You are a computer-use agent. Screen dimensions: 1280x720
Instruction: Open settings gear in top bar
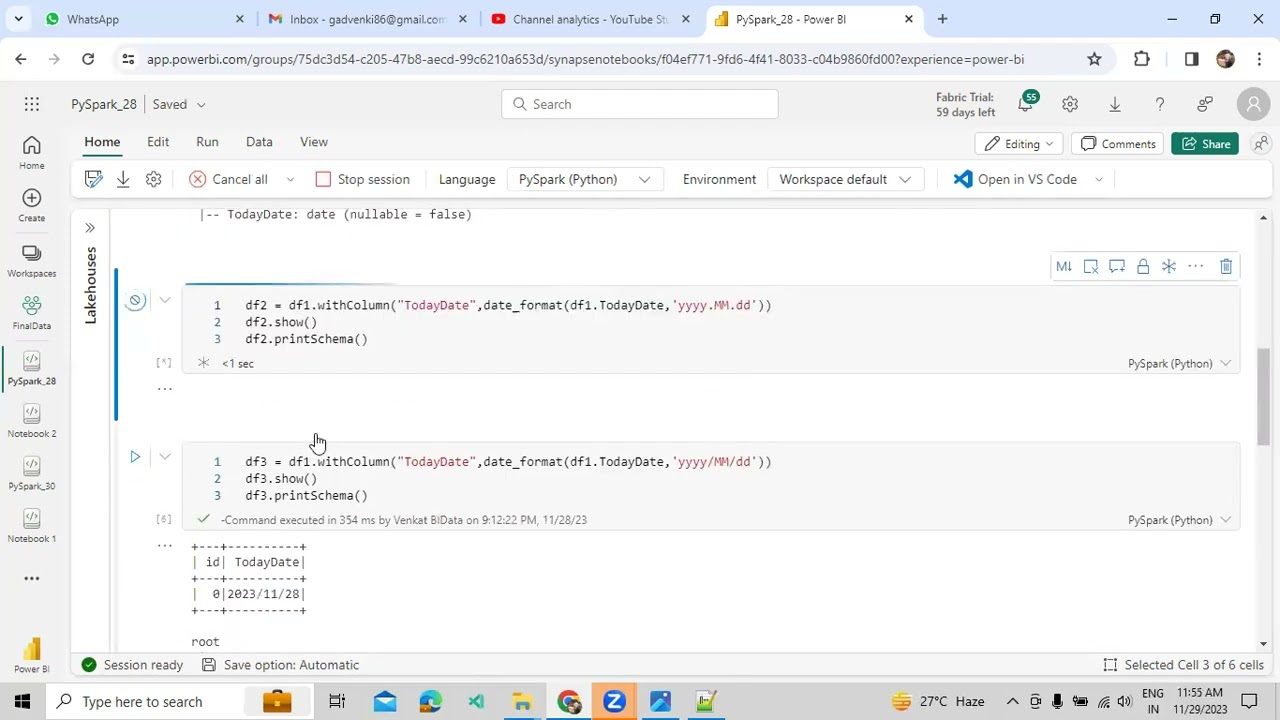click(x=1070, y=104)
